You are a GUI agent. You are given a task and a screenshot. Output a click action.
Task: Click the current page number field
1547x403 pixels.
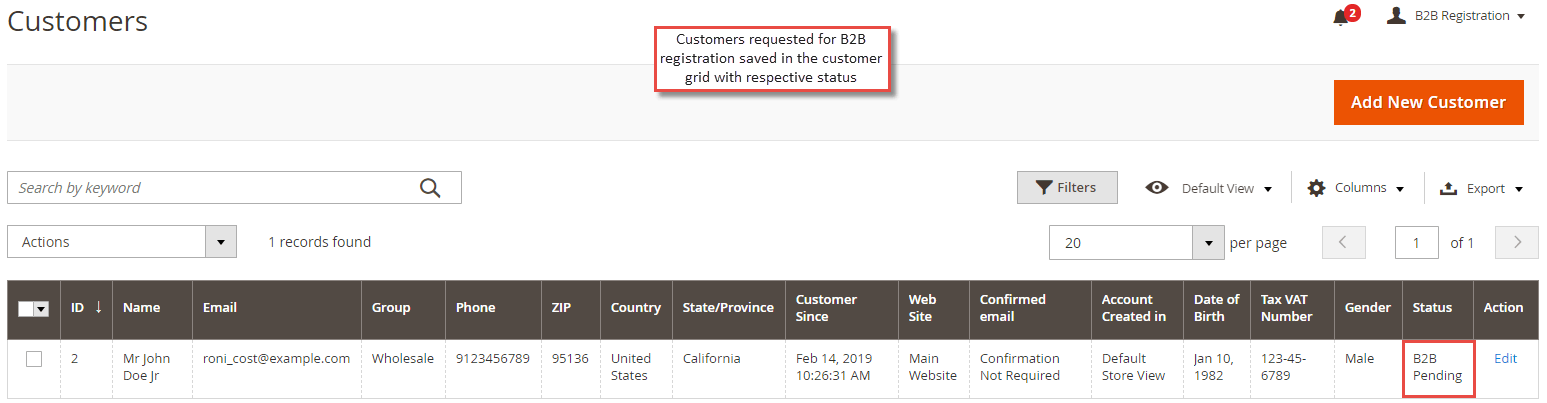coord(1418,242)
